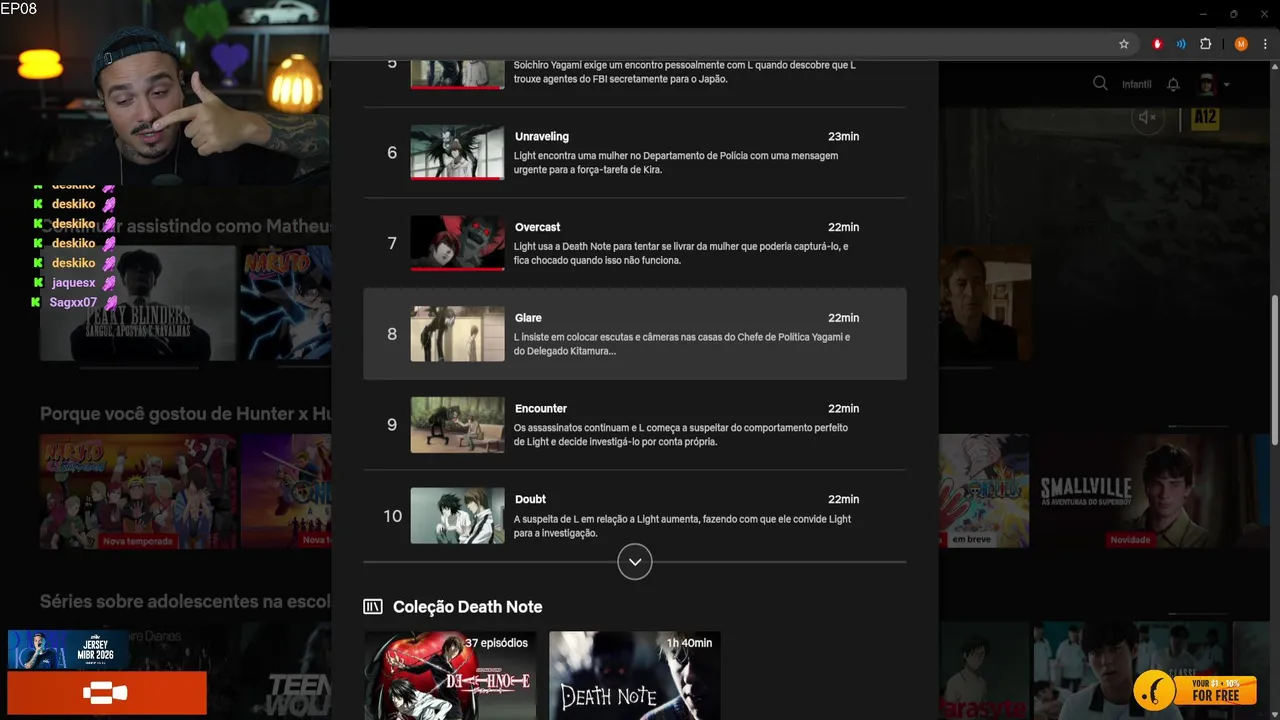Click the 'Overcast' episode title
The height and width of the screenshot is (720, 1280).
(538, 227)
